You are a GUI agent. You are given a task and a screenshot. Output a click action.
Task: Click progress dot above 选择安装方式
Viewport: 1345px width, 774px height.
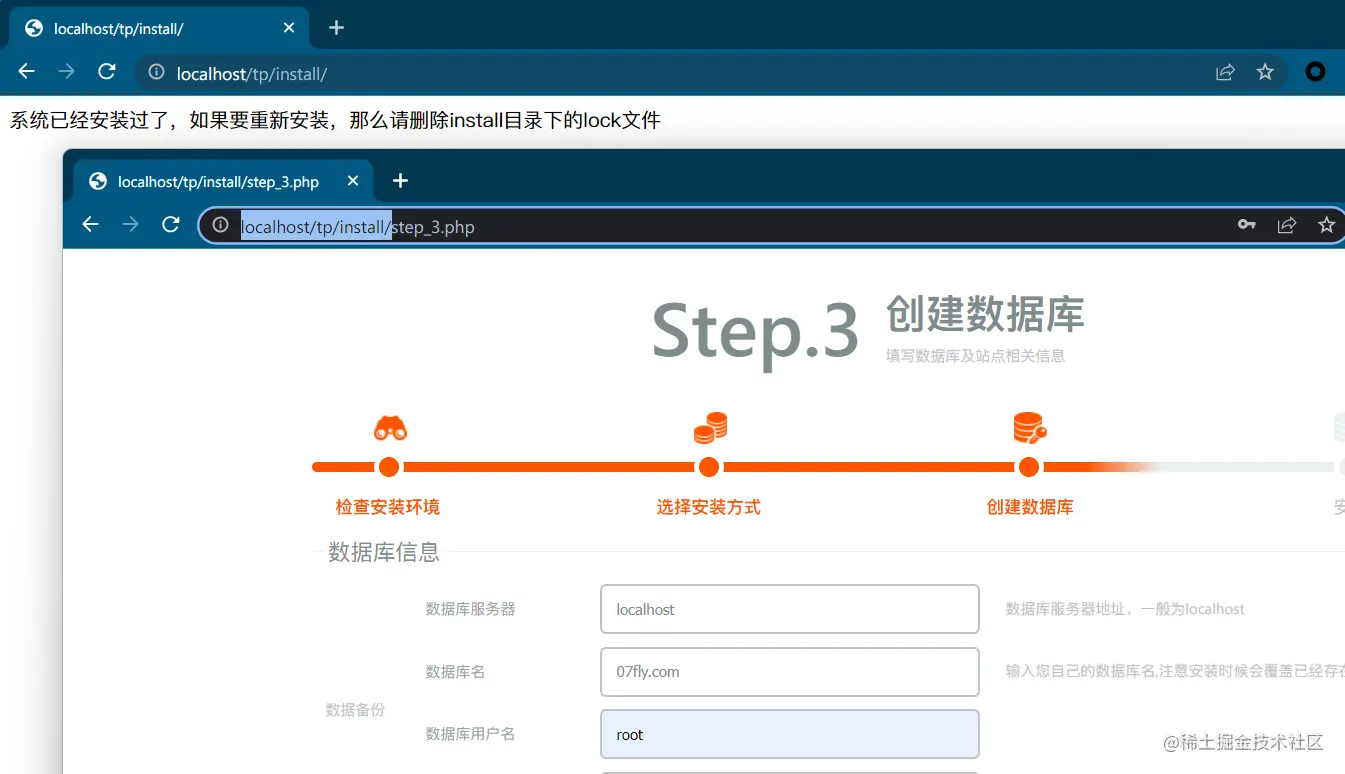[709, 467]
